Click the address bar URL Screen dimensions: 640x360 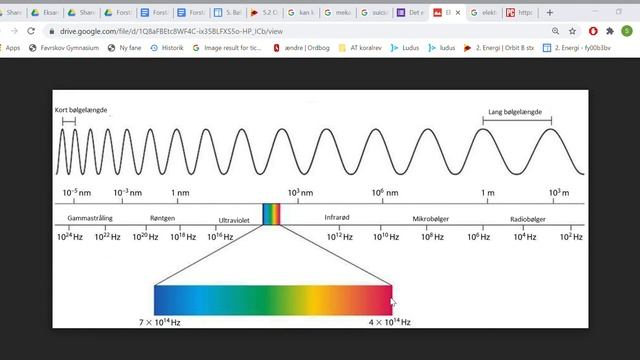(171, 31)
